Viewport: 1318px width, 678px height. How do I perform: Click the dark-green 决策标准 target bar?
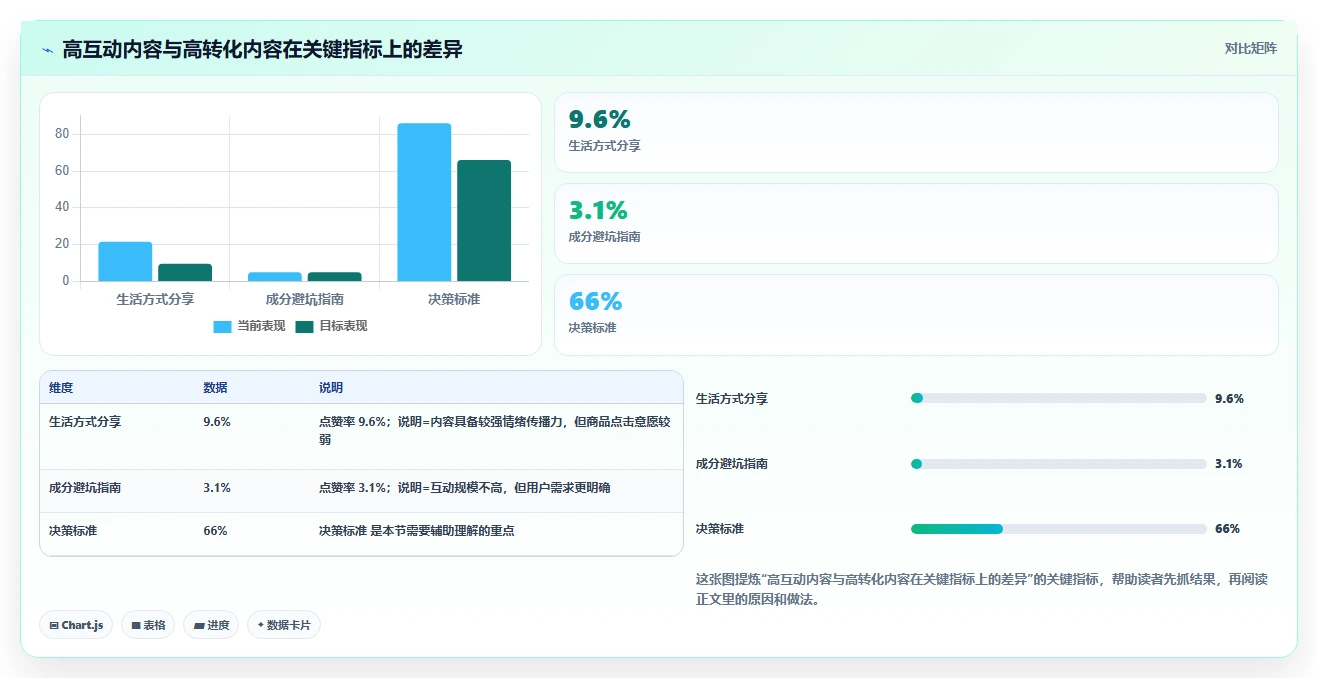pos(484,221)
